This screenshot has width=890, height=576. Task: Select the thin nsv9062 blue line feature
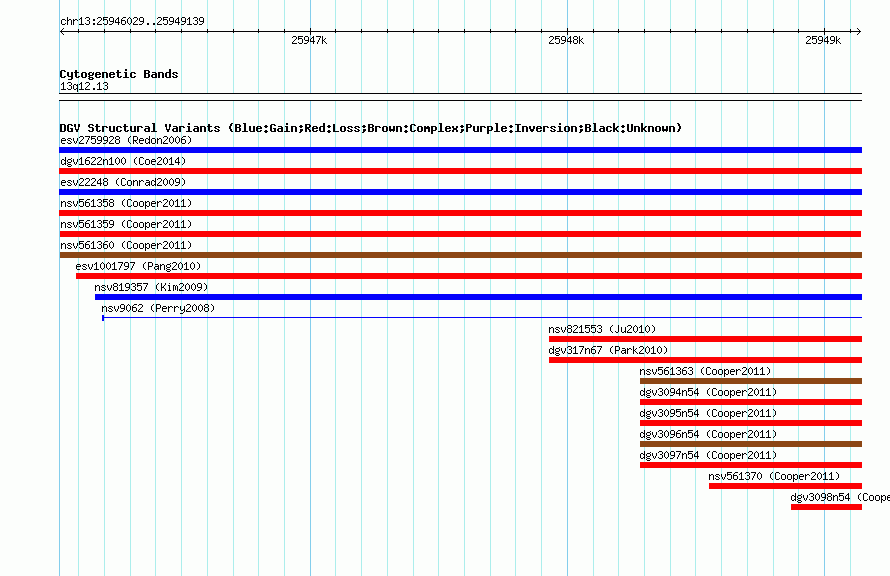tap(482, 318)
